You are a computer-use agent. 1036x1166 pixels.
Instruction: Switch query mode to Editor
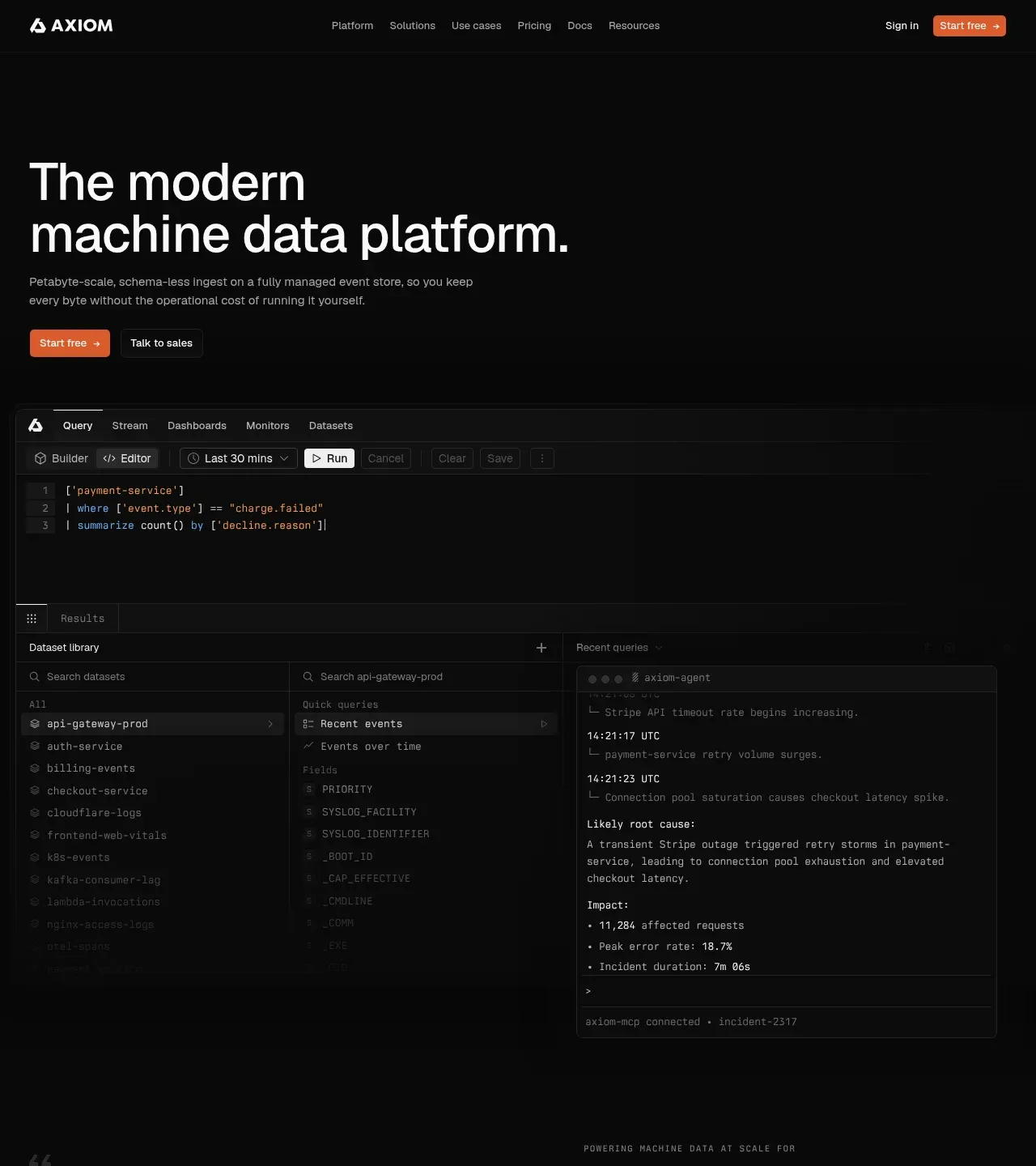click(x=127, y=458)
